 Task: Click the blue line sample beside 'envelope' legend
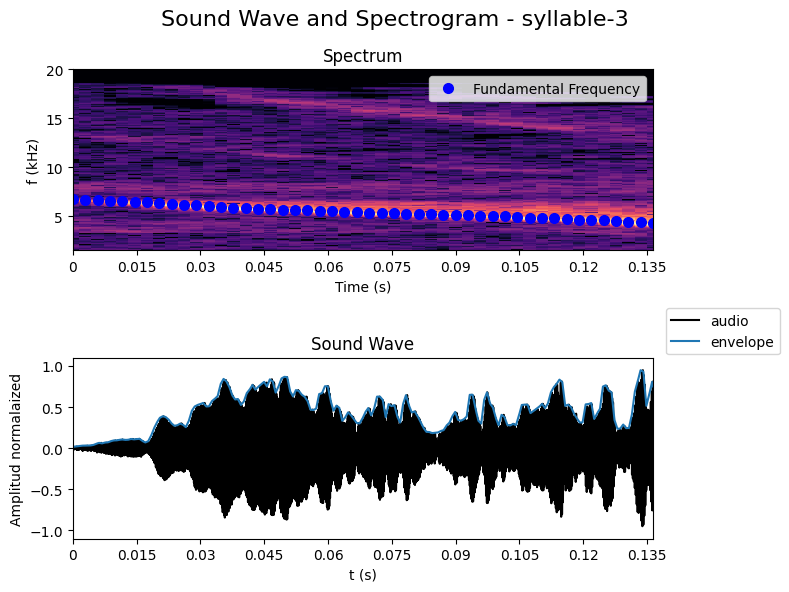pos(685,342)
